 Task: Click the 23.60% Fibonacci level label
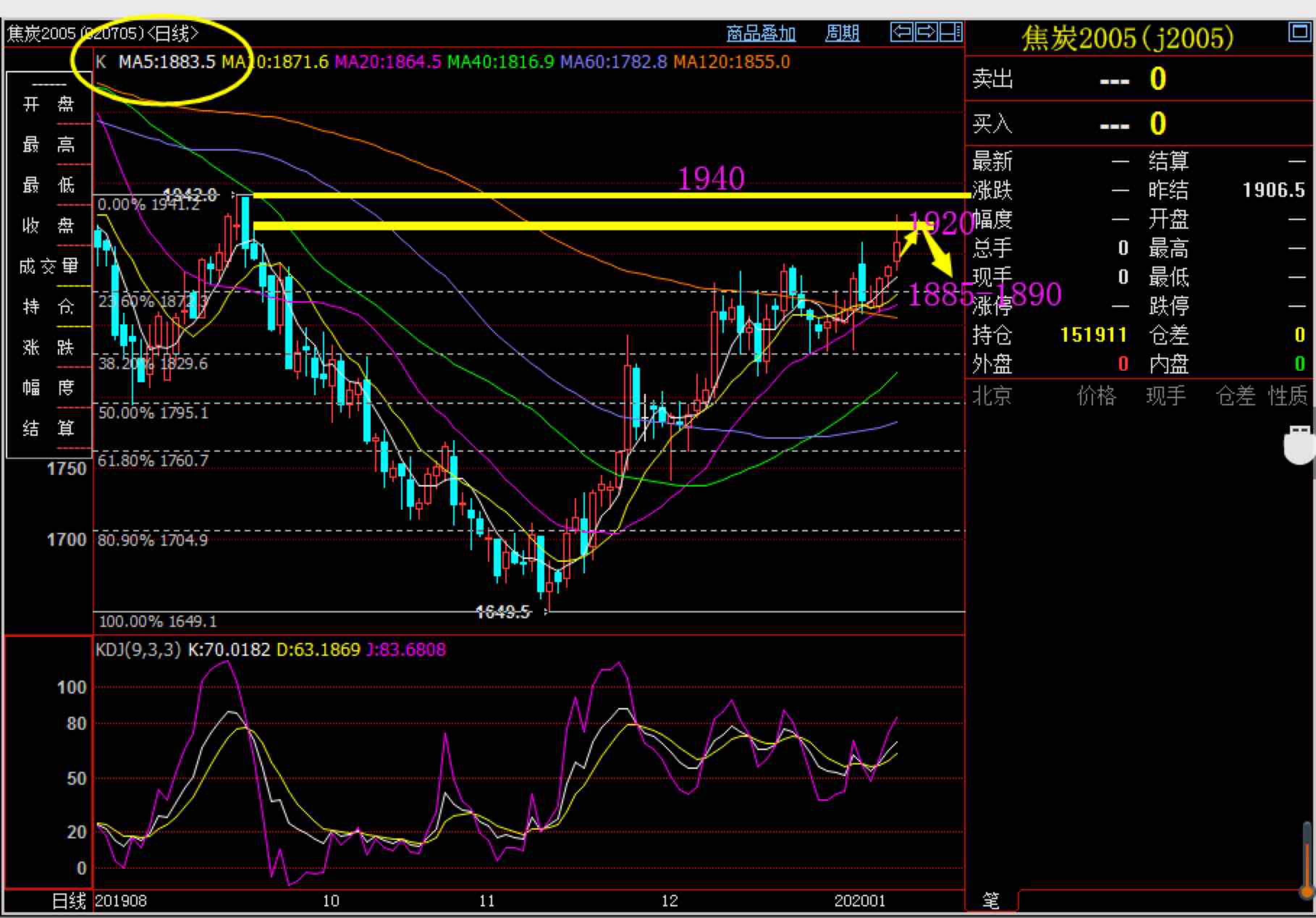coord(153,302)
